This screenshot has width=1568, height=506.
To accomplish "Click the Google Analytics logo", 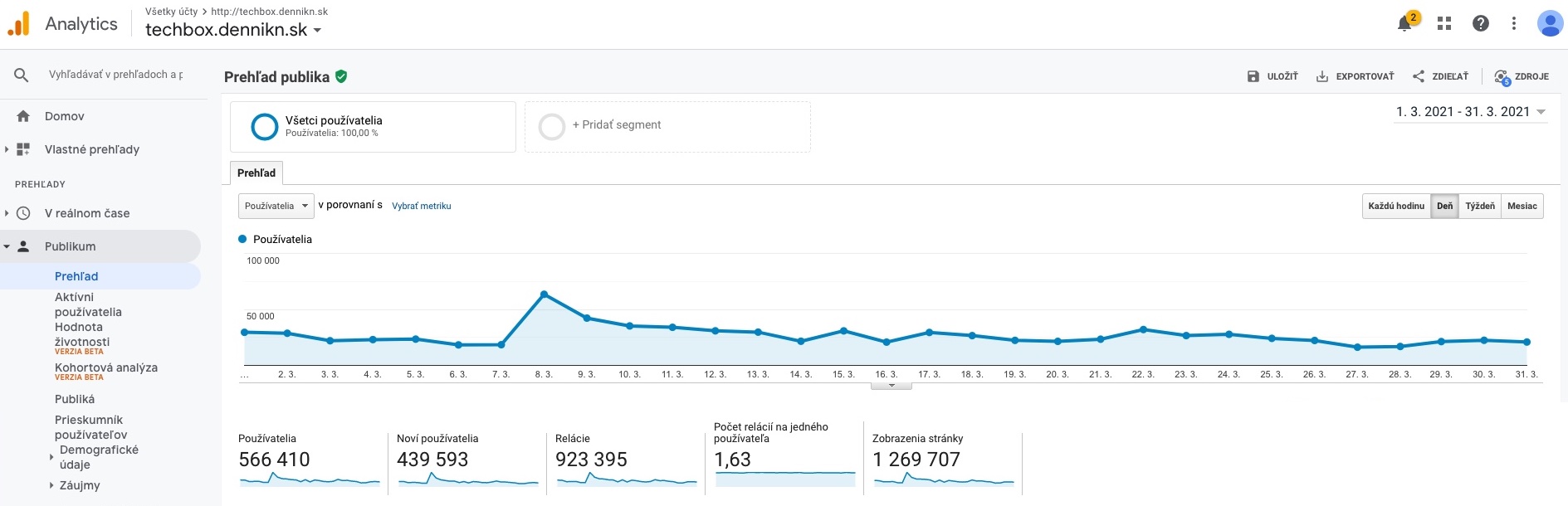I will [x=18, y=24].
